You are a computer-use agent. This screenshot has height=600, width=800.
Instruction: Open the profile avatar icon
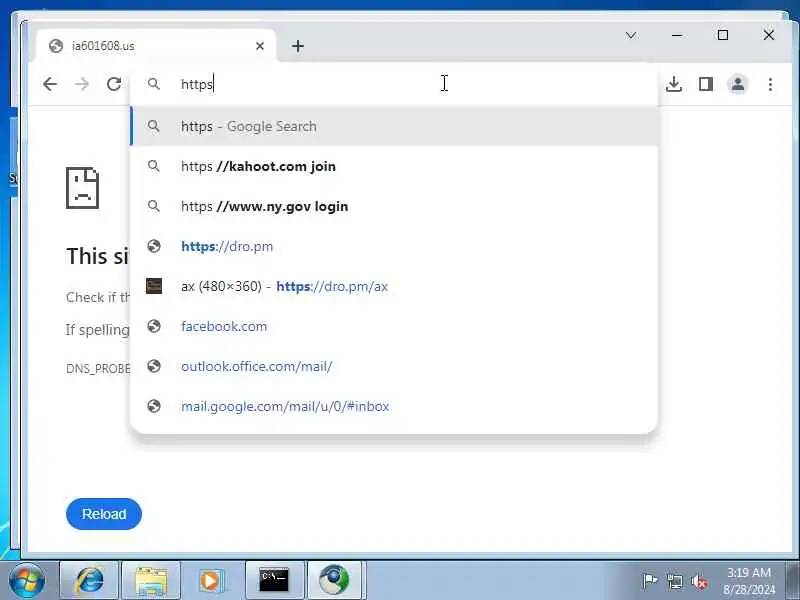[x=738, y=84]
